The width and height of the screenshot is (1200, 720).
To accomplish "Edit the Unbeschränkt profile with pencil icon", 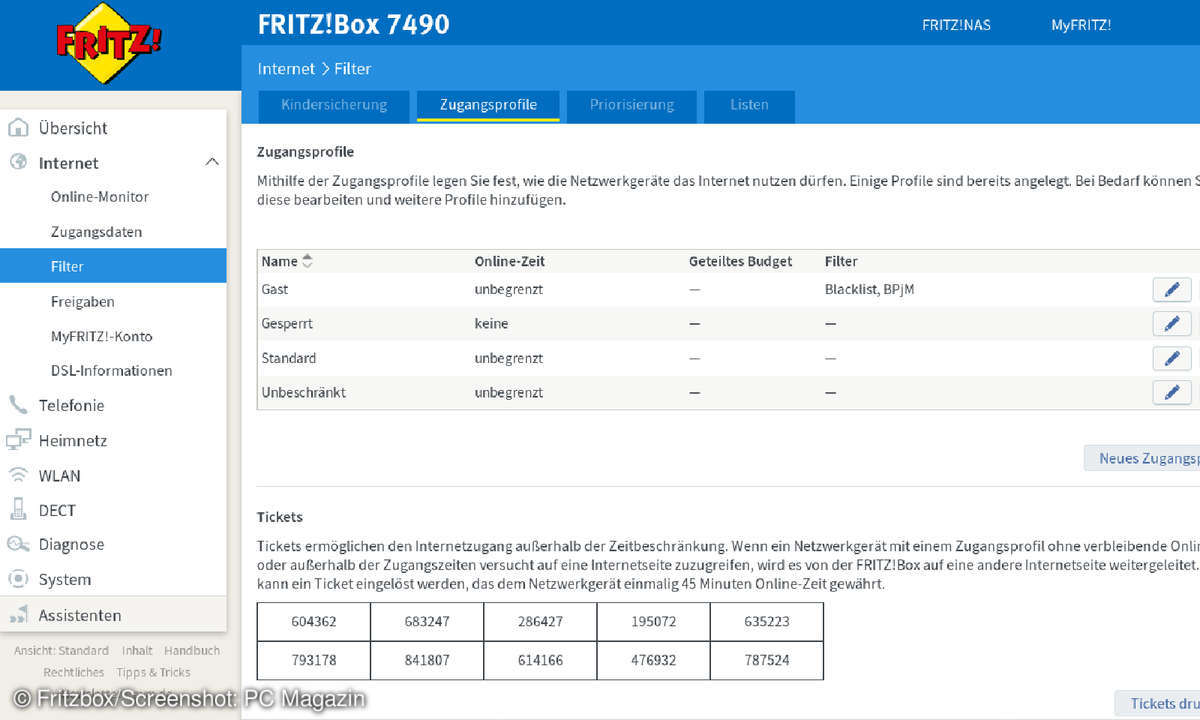I will pos(1172,392).
